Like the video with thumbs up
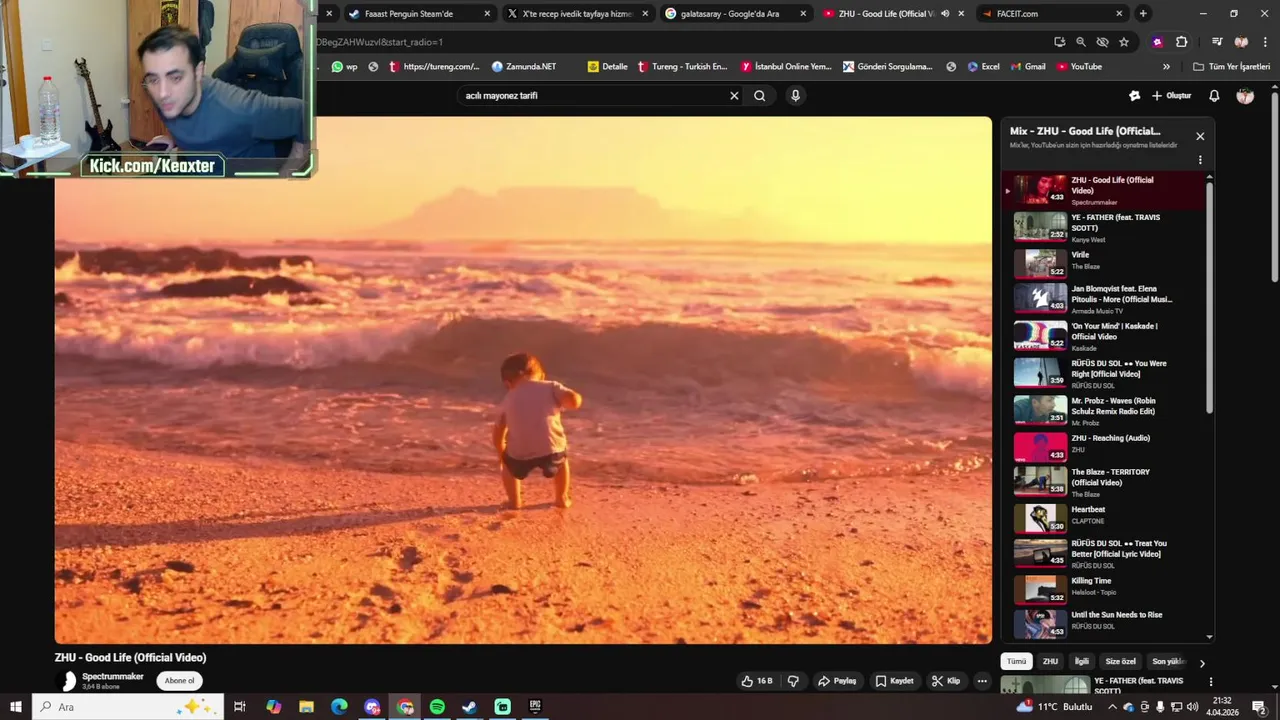This screenshot has height=720, width=1280. point(756,681)
